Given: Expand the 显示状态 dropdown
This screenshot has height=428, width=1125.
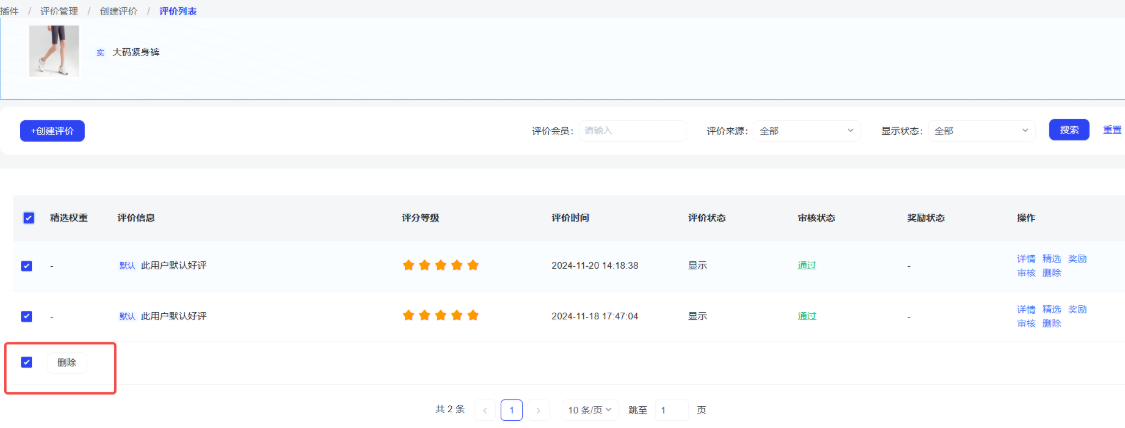Looking at the screenshot, I should point(981,131).
